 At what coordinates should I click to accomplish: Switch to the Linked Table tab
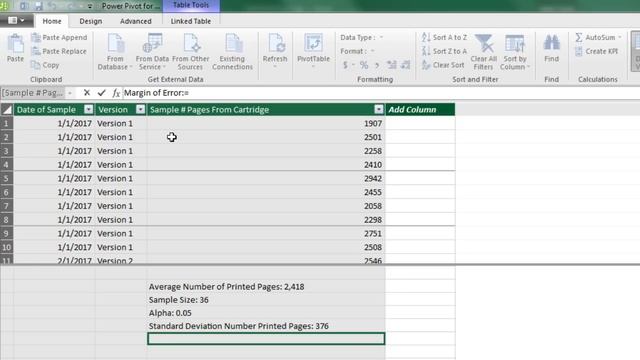[191, 21]
